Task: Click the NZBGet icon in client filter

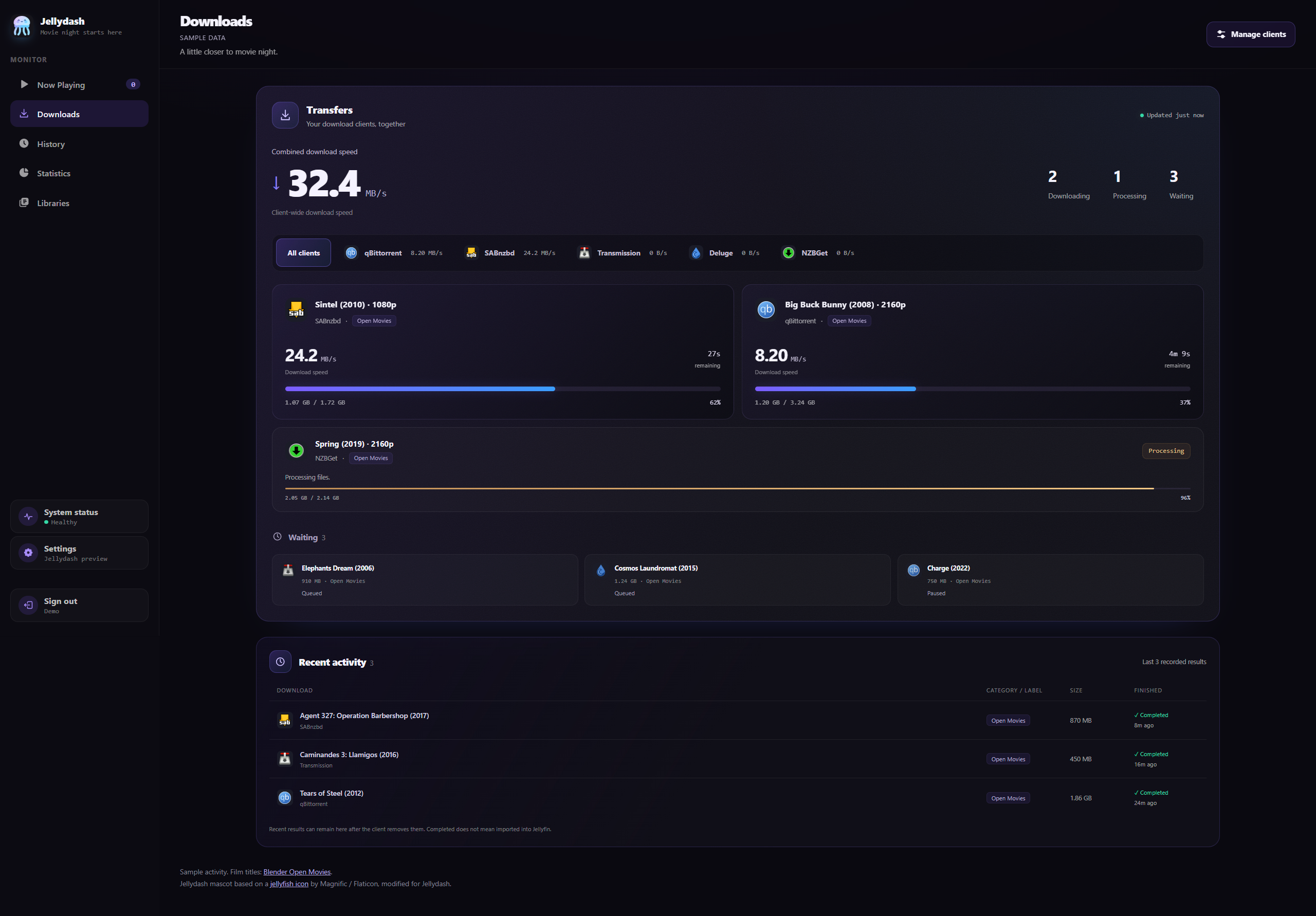Action: (x=788, y=253)
